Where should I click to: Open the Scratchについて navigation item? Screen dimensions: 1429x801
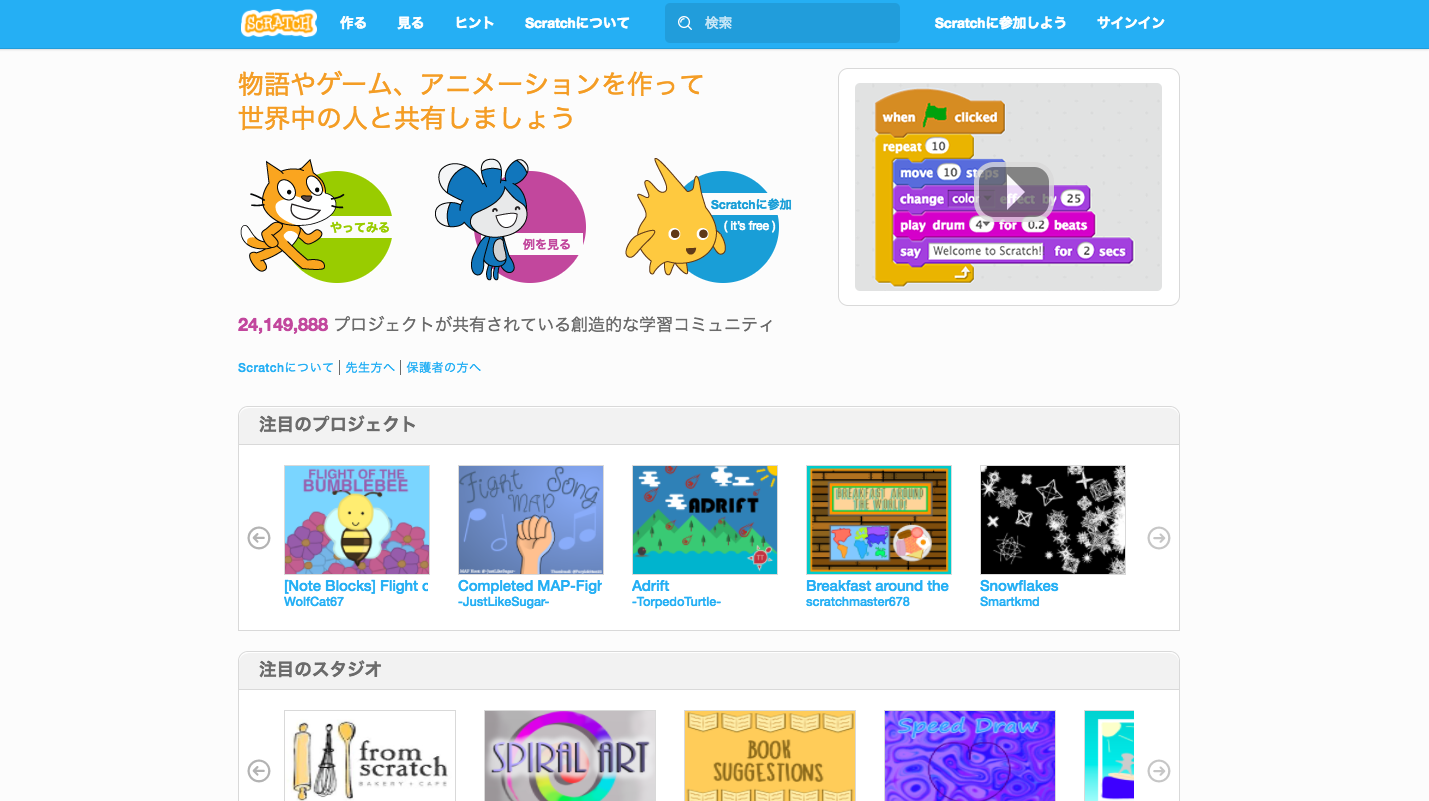point(577,23)
